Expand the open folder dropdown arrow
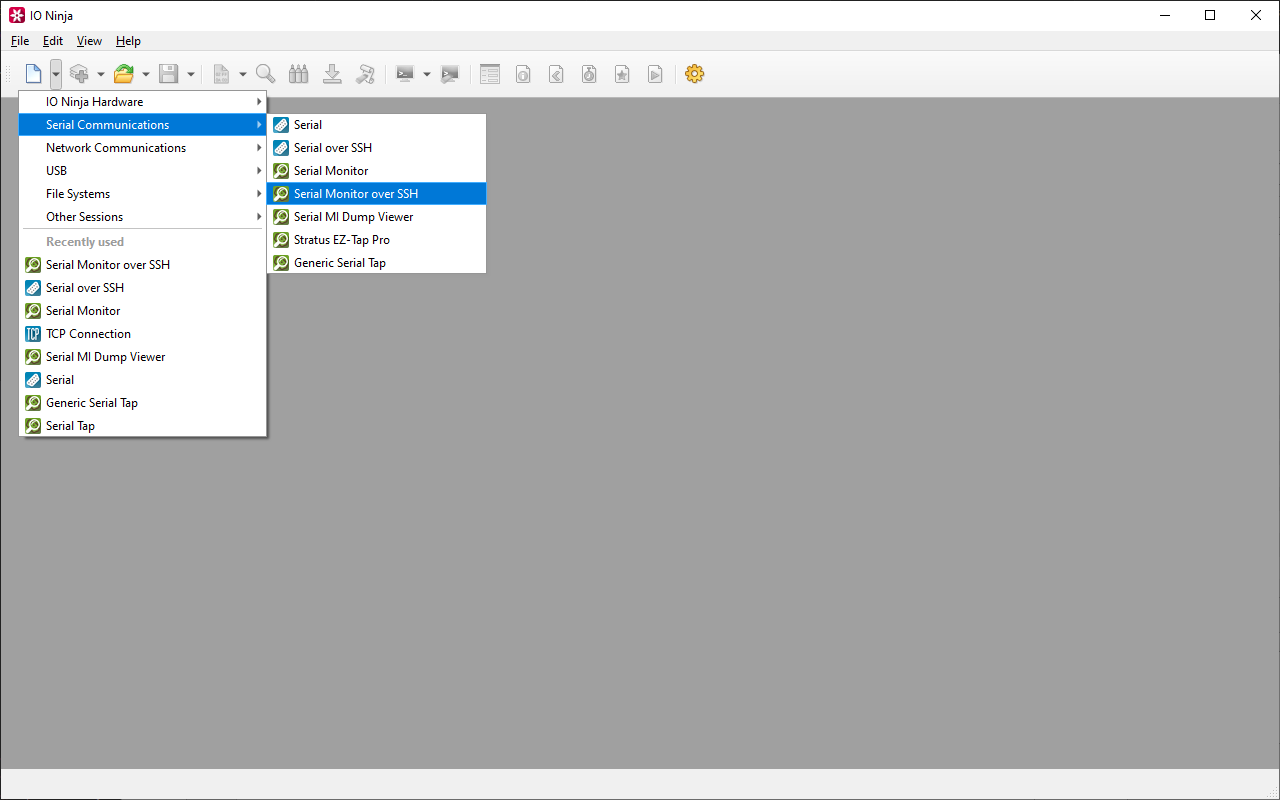Image resolution: width=1280 pixels, height=800 pixels. (x=146, y=74)
